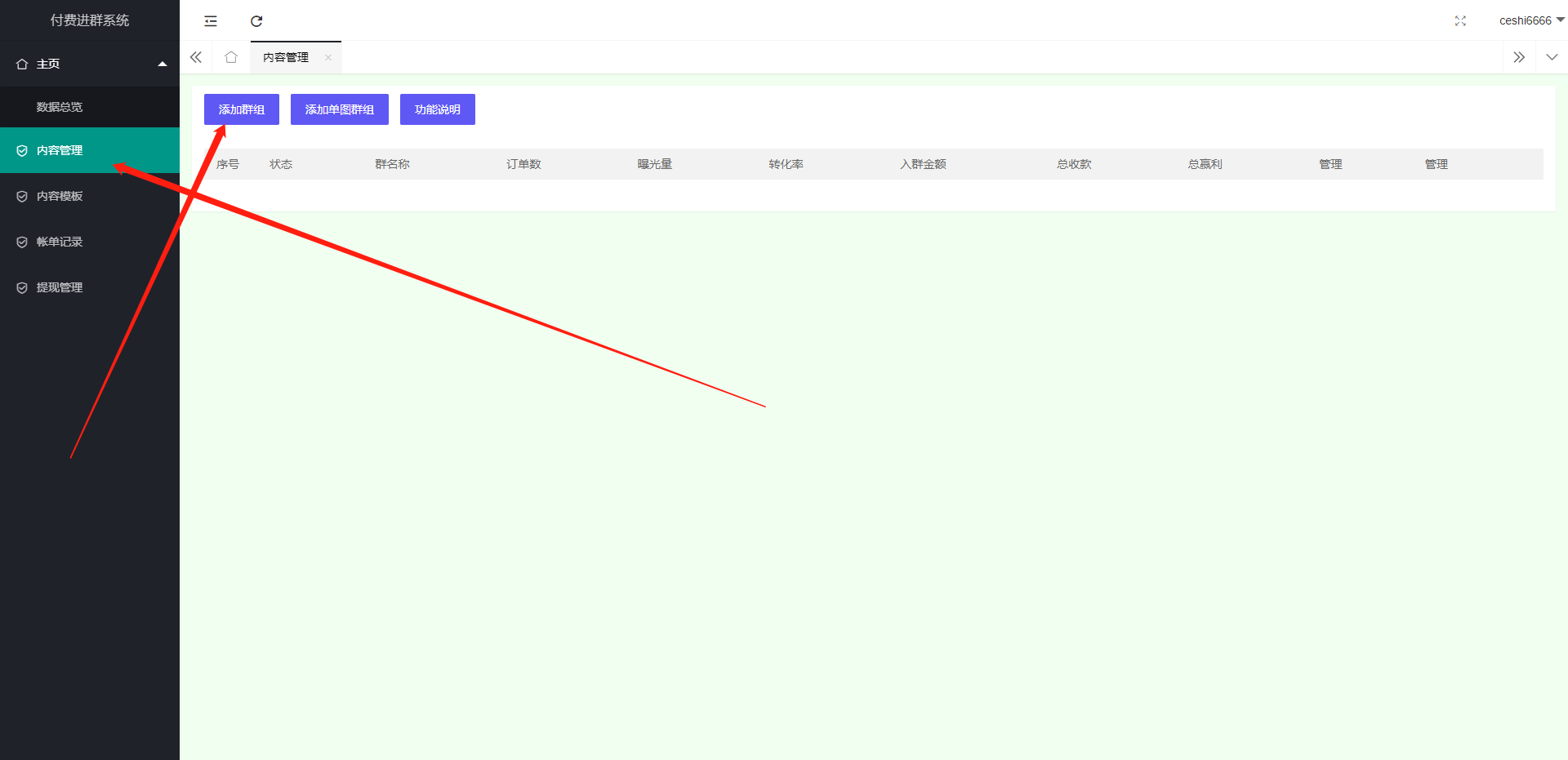The image size is (1568, 760).
Task: Click the refresh page icon
Action: click(256, 21)
